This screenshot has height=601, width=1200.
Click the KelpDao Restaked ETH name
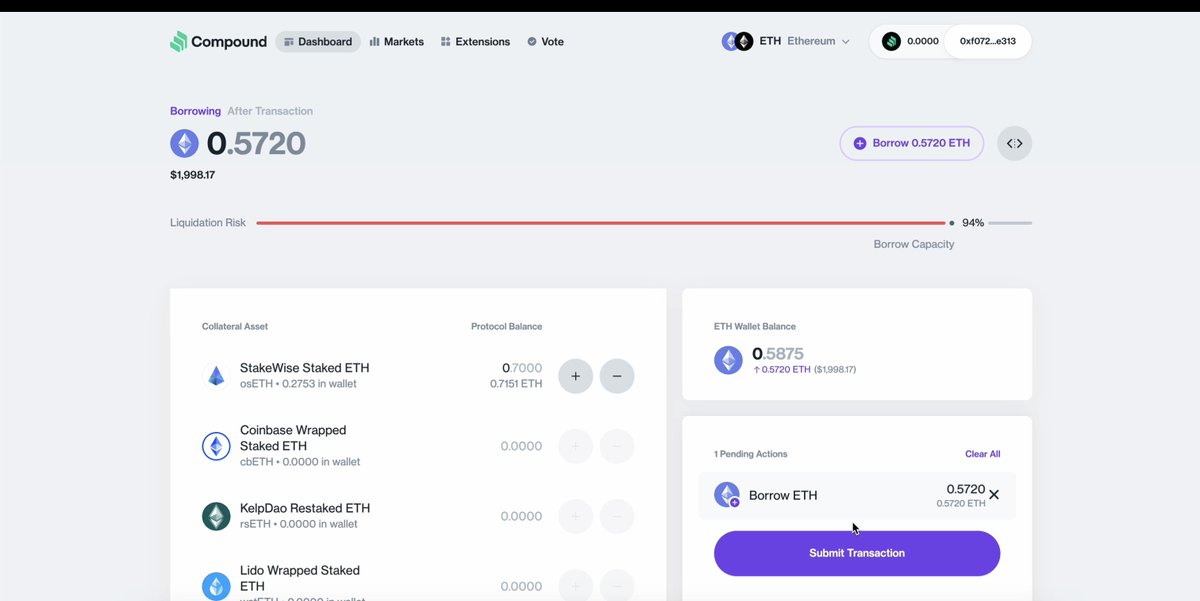305,508
